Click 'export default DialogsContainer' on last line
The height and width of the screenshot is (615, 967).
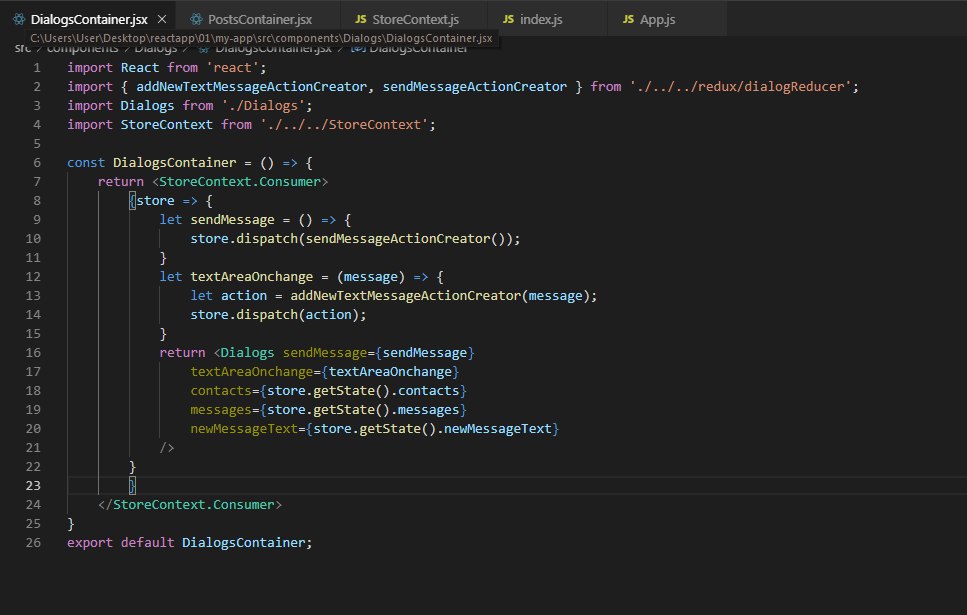coord(190,542)
